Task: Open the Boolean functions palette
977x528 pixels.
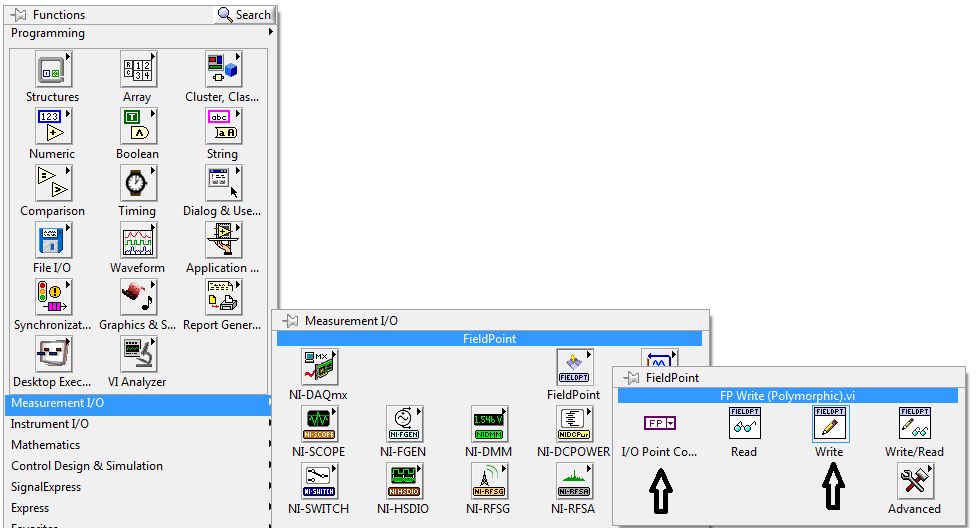Action: [138, 127]
